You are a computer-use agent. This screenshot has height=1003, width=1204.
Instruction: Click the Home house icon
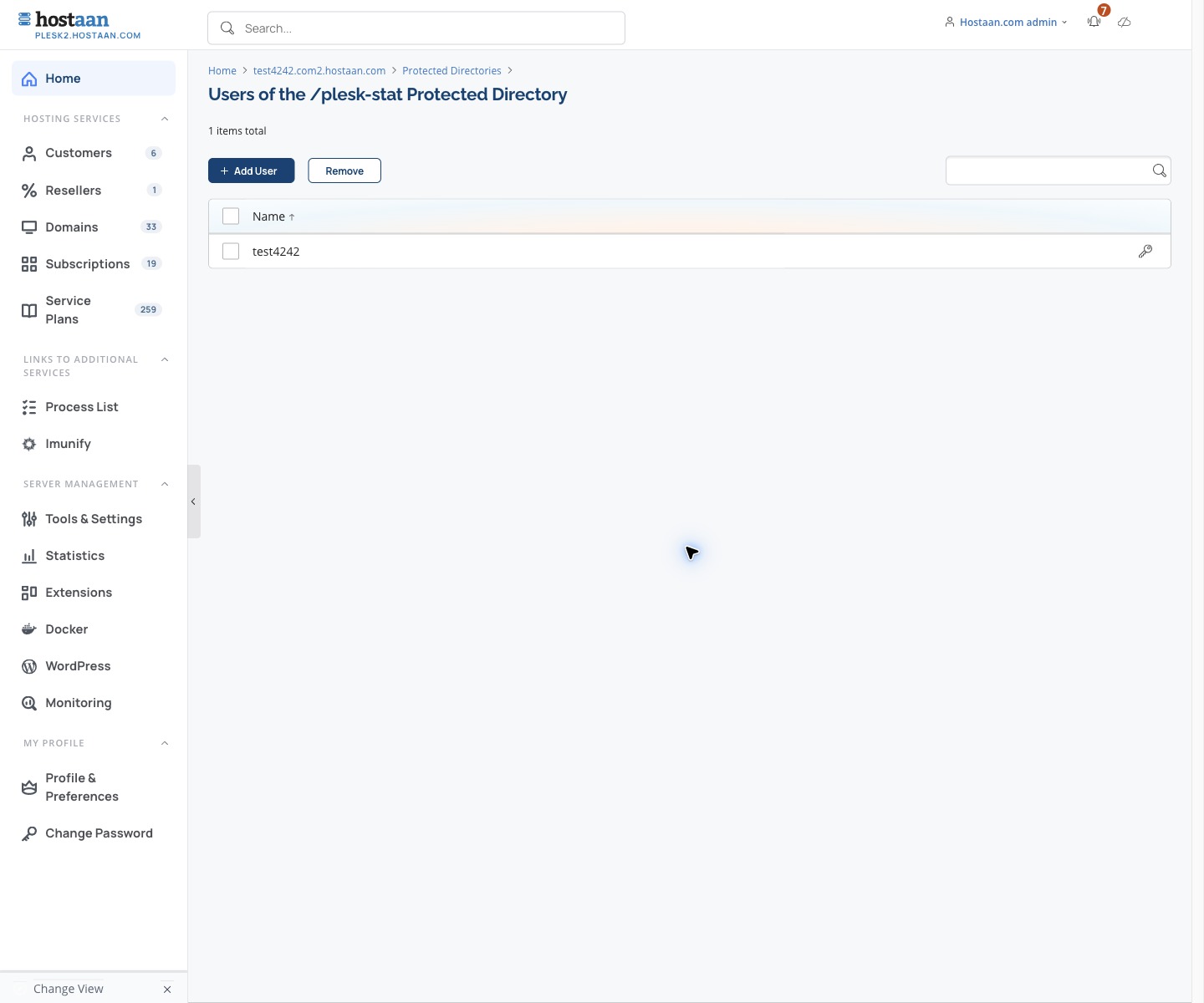click(29, 79)
